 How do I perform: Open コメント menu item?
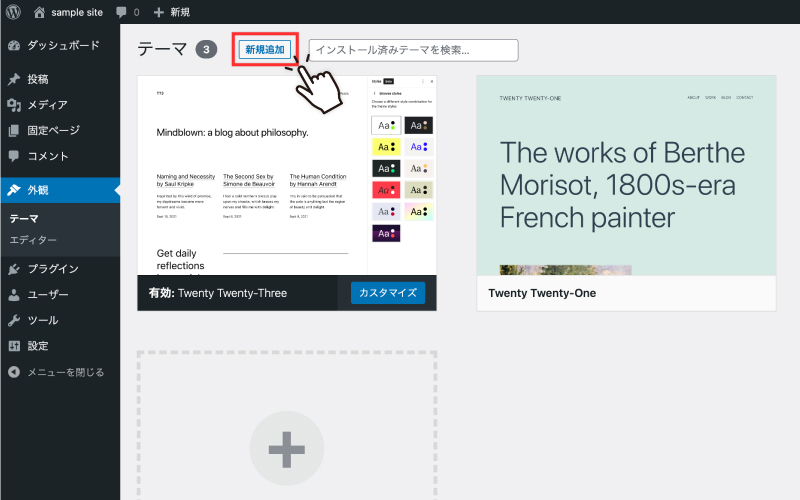point(60,156)
